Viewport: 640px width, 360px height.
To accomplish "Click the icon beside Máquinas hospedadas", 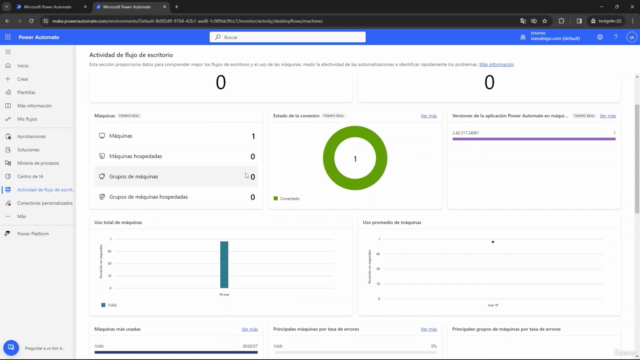I will click(102, 156).
